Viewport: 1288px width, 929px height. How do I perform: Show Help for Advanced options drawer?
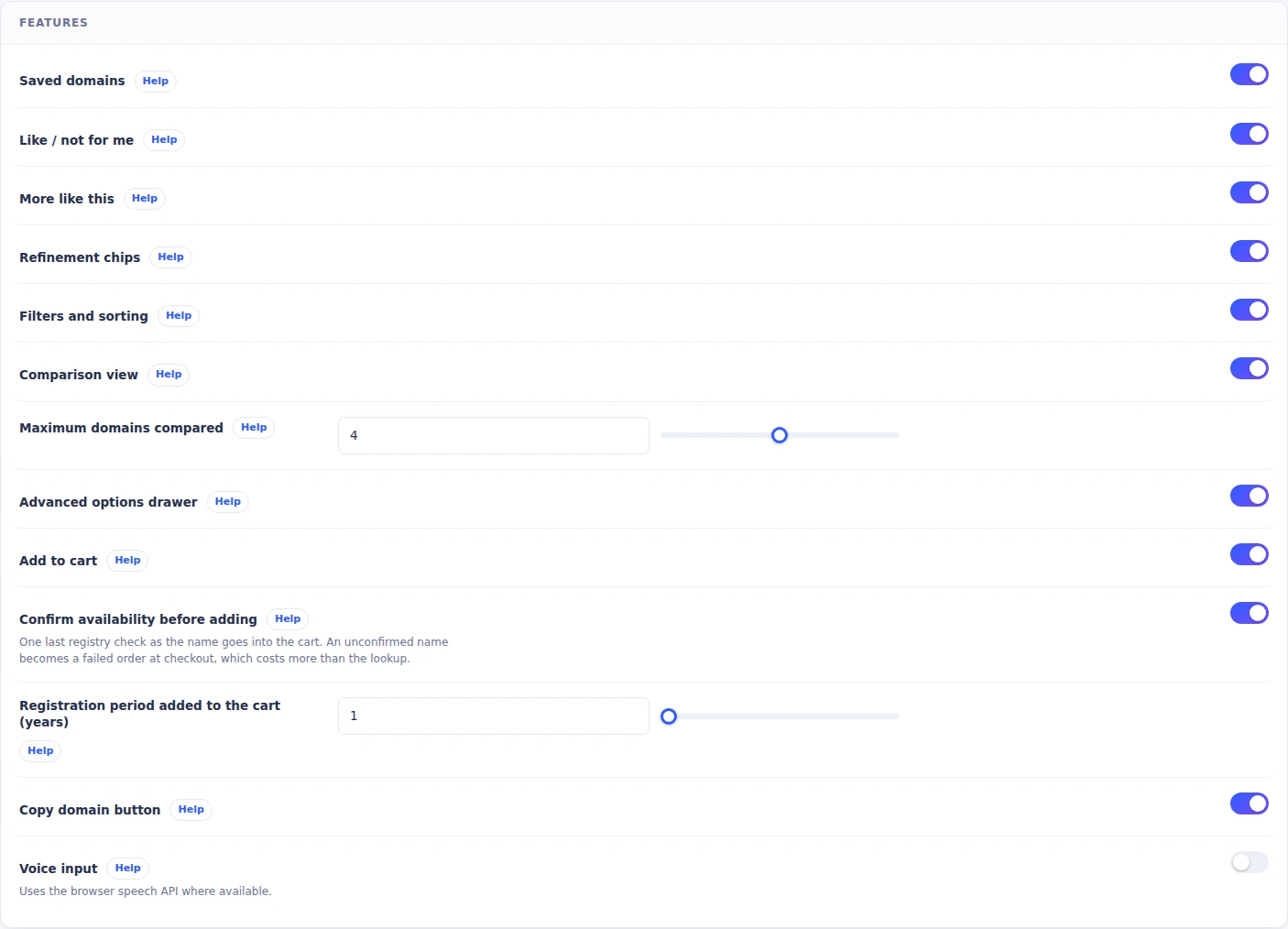[x=228, y=501]
